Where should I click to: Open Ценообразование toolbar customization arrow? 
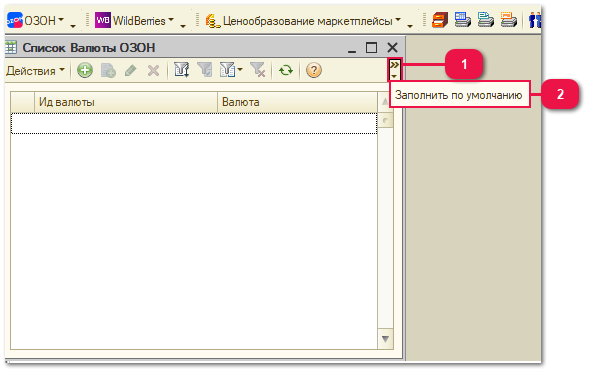[410, 26]
